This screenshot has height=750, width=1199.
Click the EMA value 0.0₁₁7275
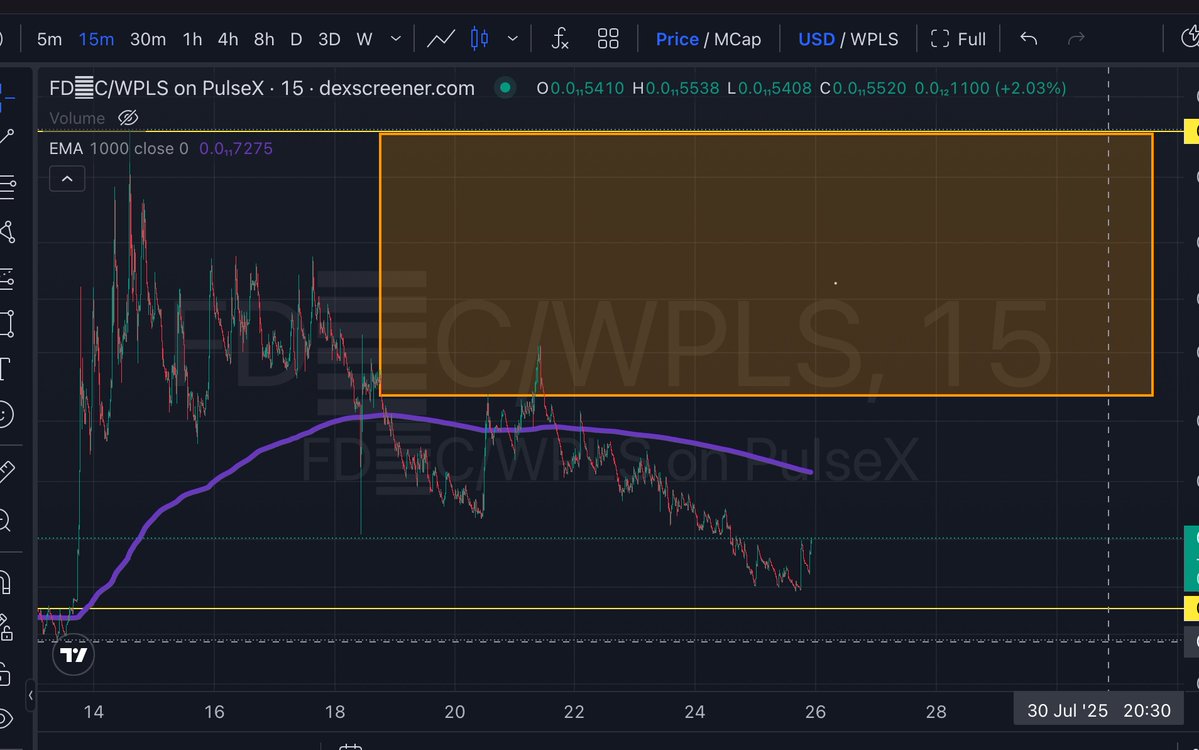tap(236, 148)
